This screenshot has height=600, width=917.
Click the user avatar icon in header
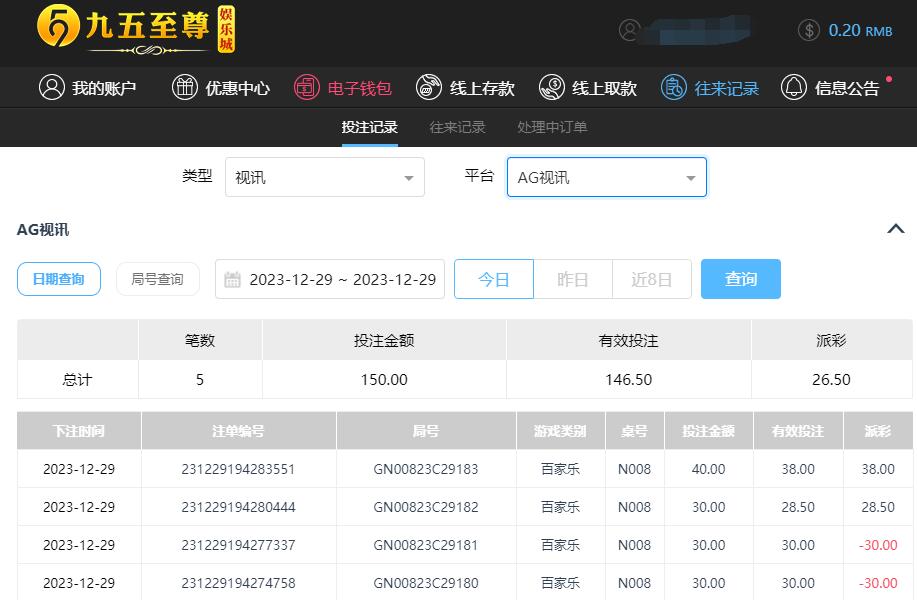629,30
